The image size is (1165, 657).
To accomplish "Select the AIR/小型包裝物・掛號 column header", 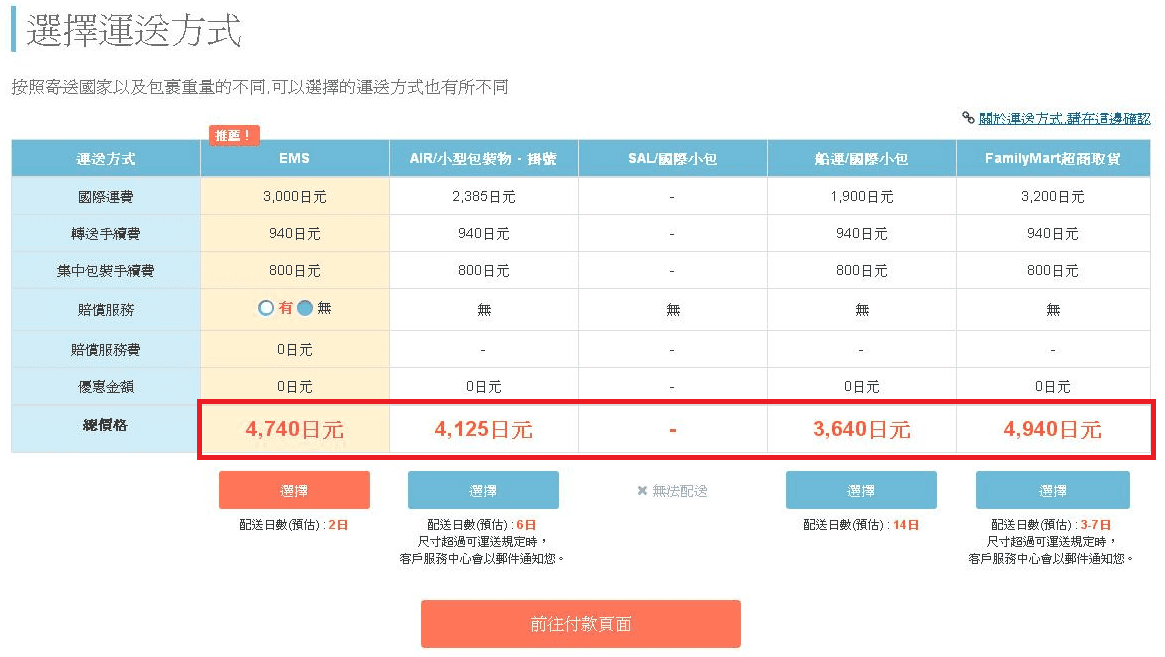I will [x=483, y=159].
